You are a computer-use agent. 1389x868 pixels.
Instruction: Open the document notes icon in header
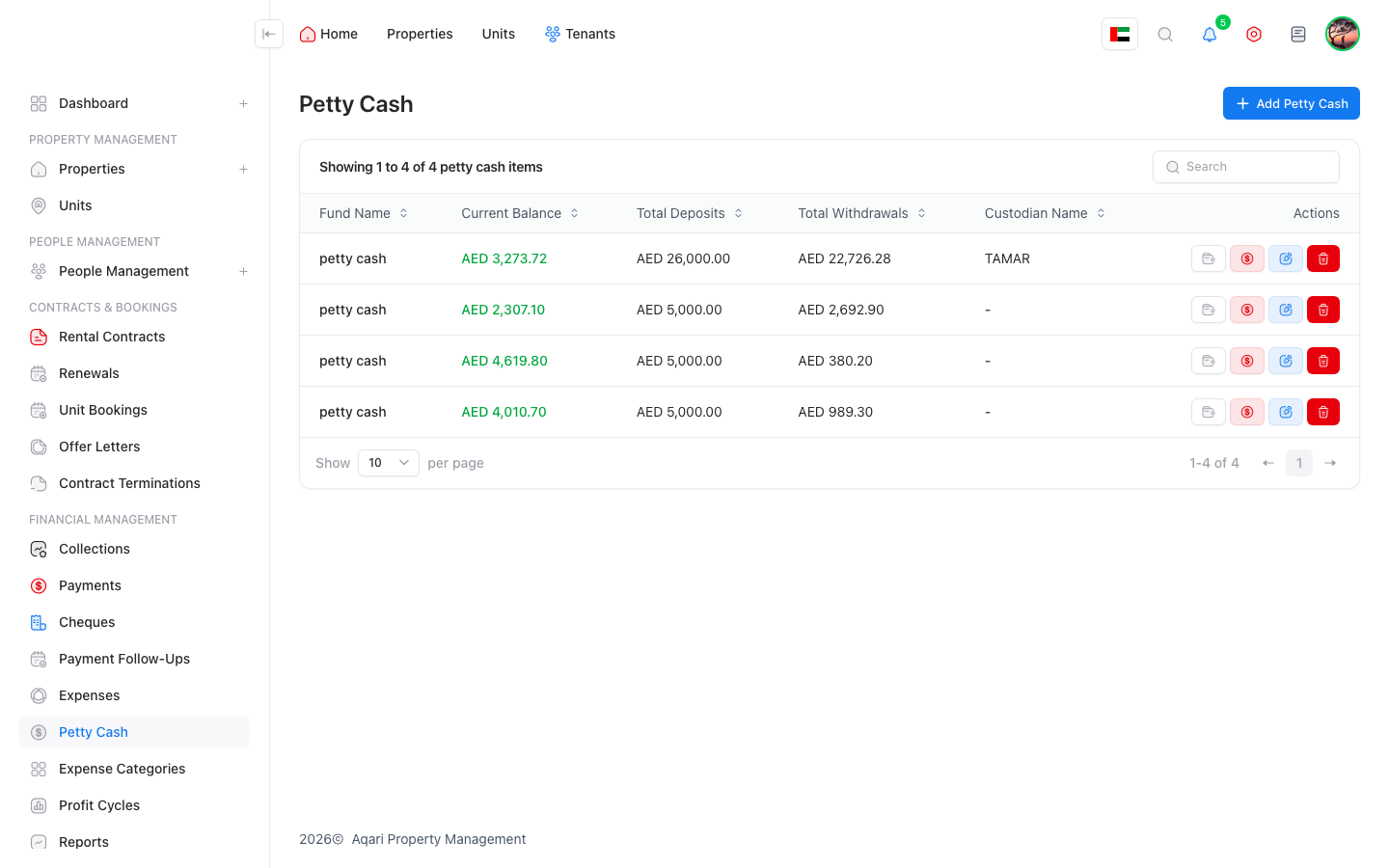coord(1298,35)
